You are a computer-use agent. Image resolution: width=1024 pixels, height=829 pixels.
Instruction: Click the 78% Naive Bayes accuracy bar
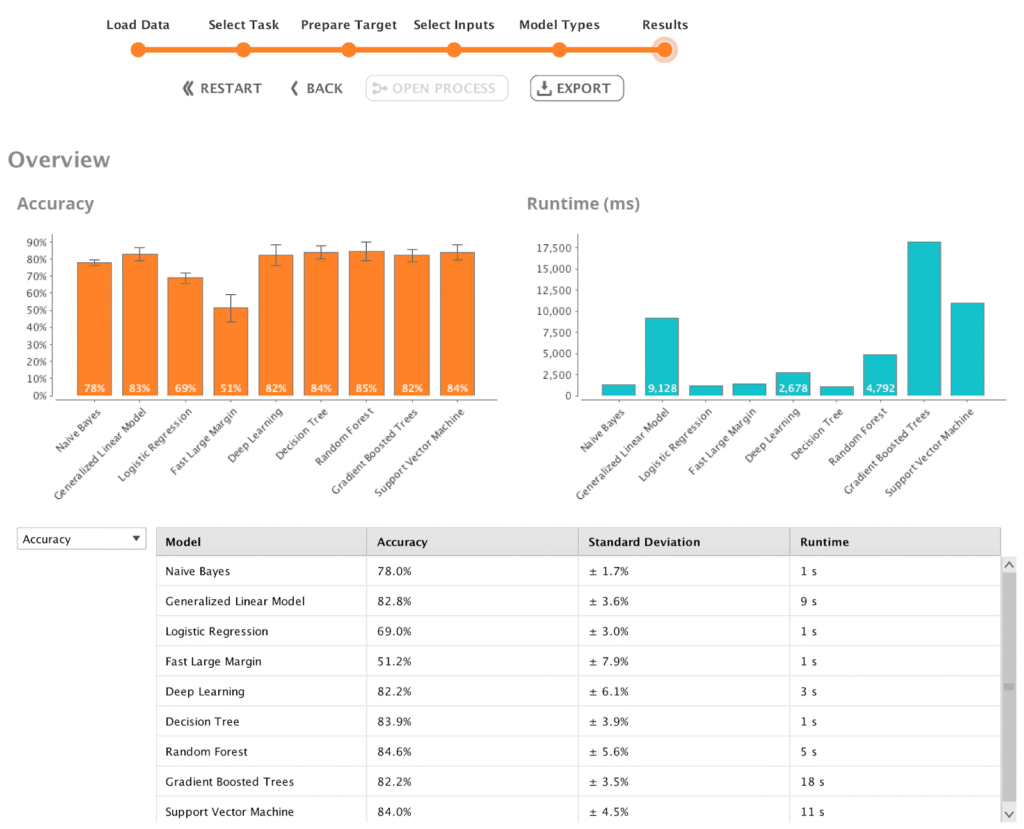(x=95, y=329)
